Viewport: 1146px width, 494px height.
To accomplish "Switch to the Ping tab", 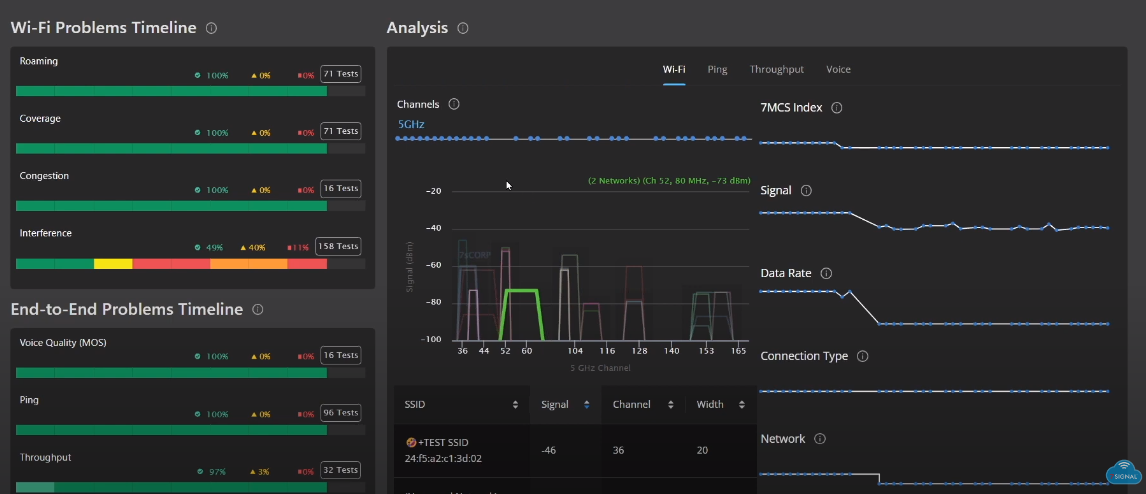I will pos(717,70).
